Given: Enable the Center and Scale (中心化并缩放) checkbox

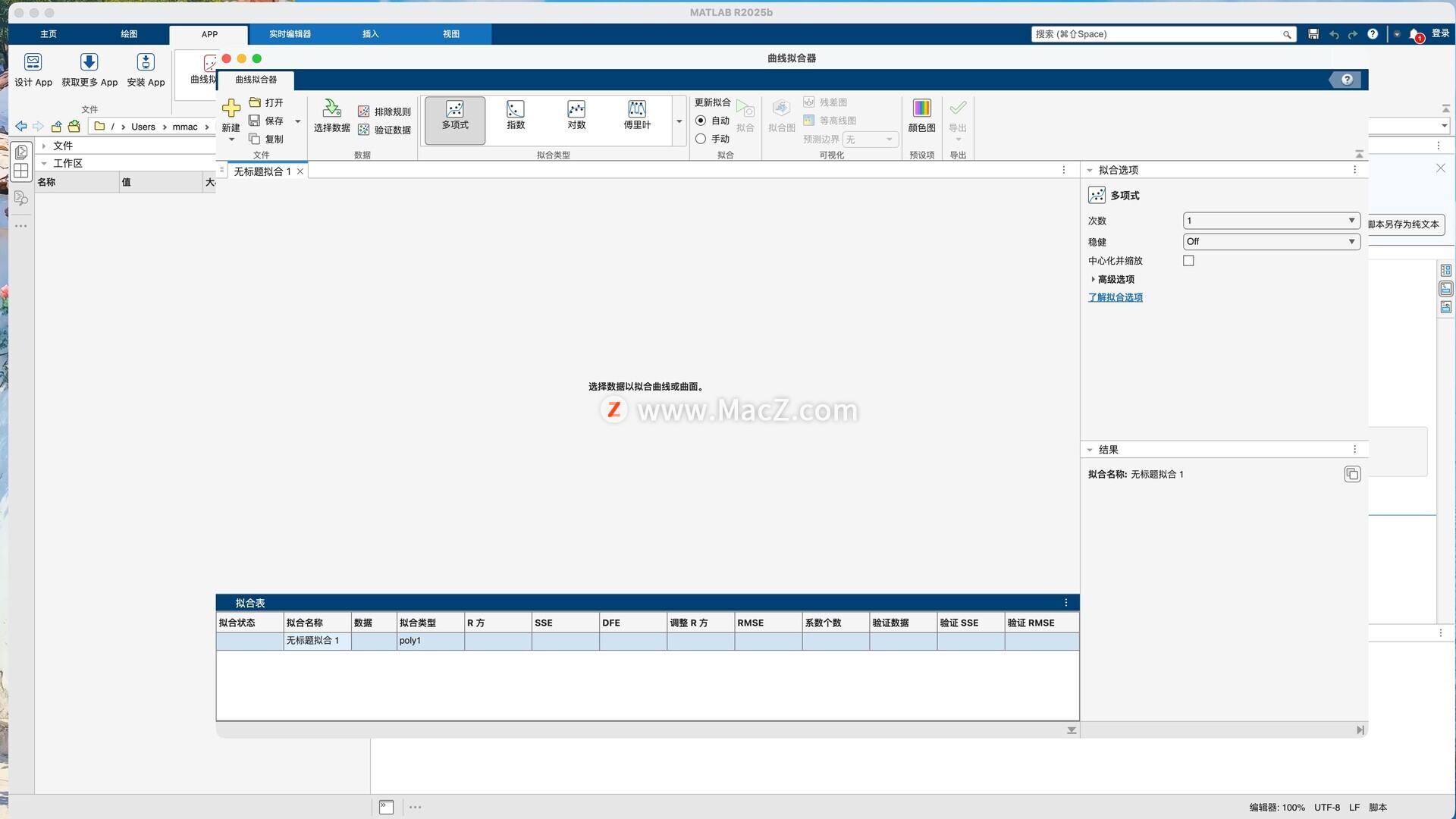Looking at the screenshot, I should pyautogui.click(x=1188, y=261).
